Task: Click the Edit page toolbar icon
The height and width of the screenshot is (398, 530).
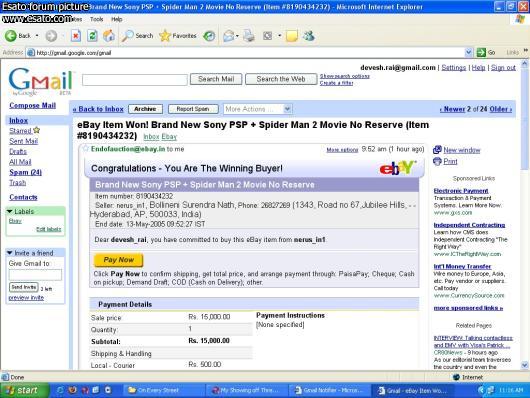Action: pyautogui.click(x=268, y=36)
